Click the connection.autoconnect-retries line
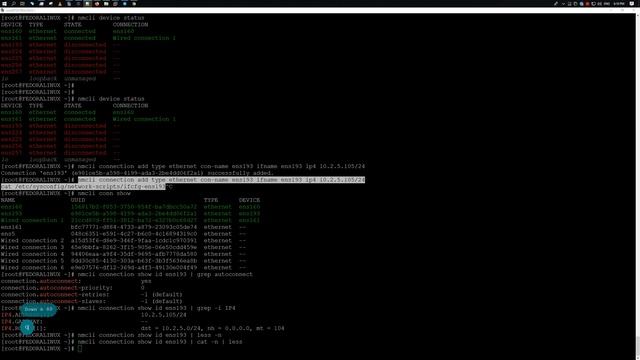640x360 pixels. pyautogui.click(x=91, y=295)
